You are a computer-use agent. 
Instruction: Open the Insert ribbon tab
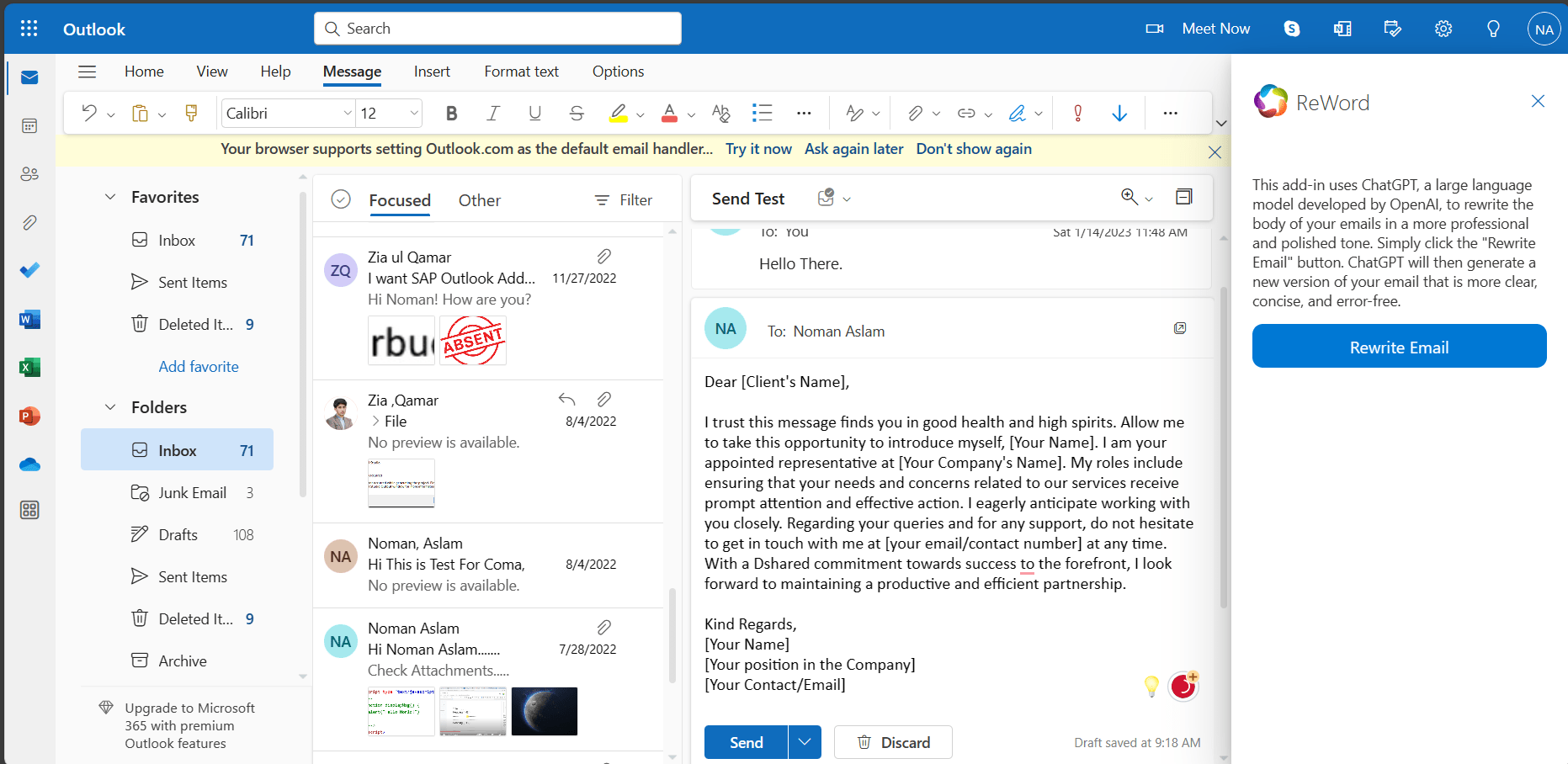(432, 72)
